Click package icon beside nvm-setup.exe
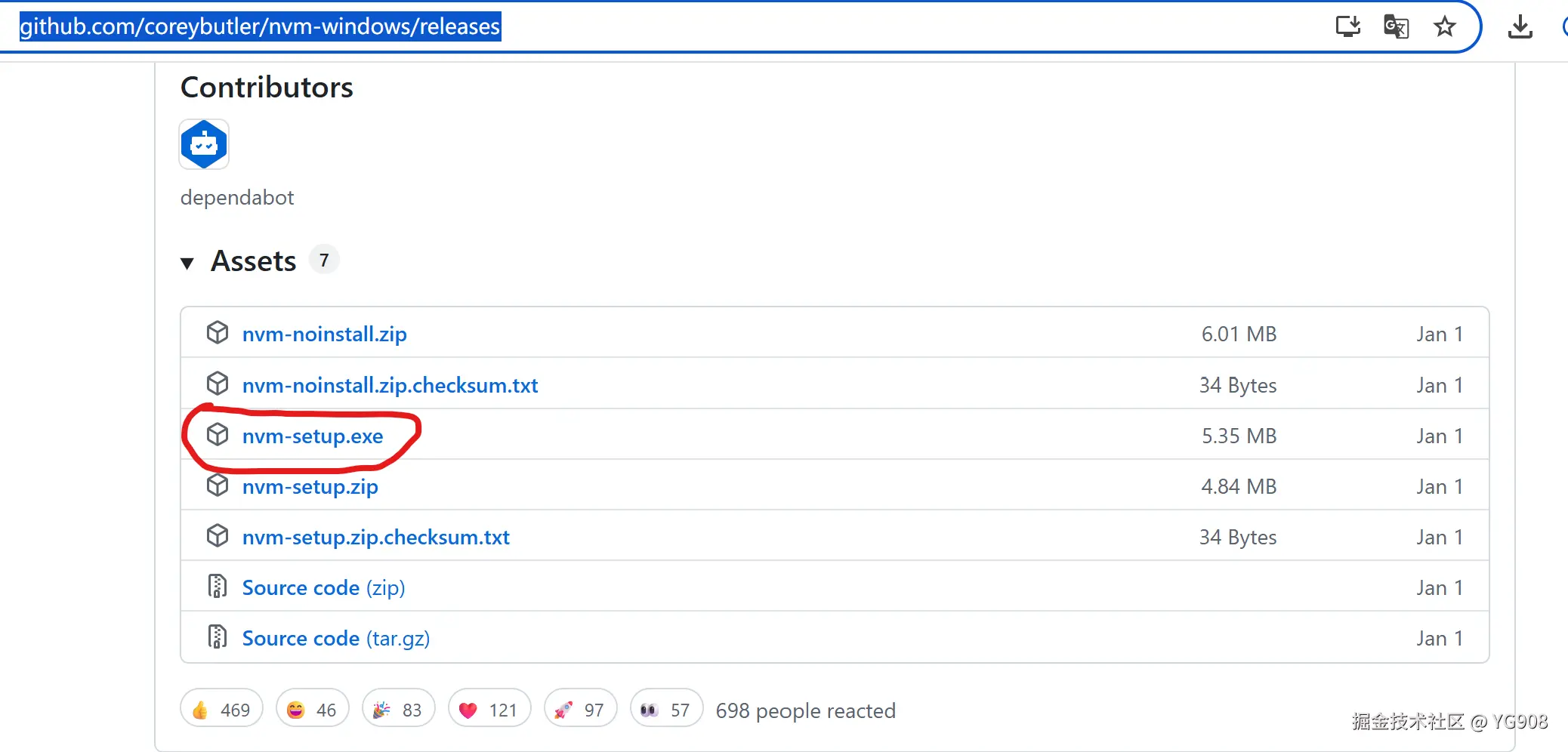1568x752 pixels. point(218,435)
